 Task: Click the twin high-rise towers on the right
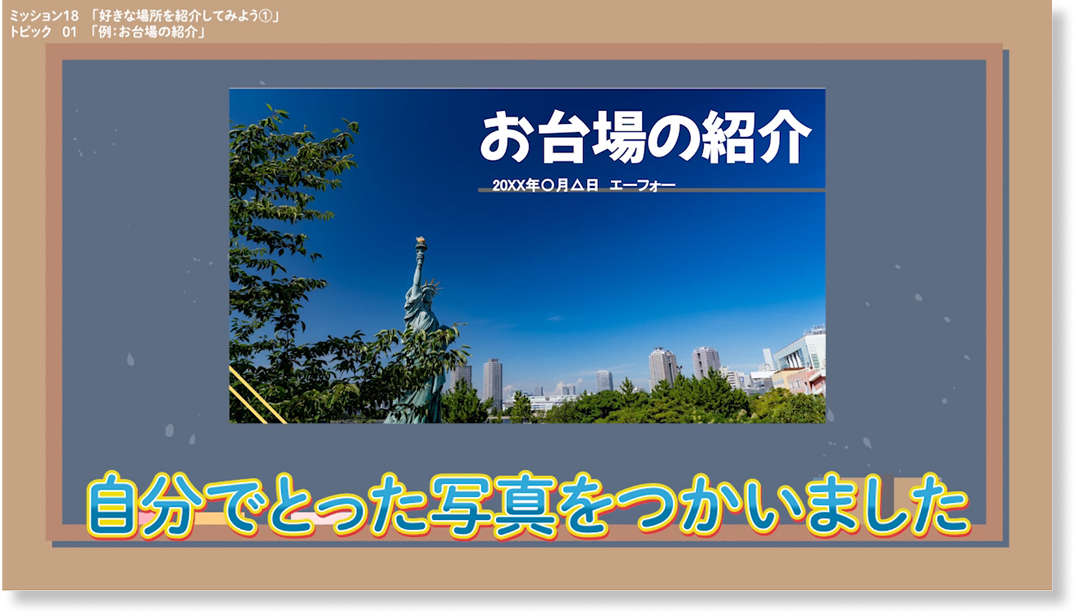pyautogui.click(x=682, y=364)
